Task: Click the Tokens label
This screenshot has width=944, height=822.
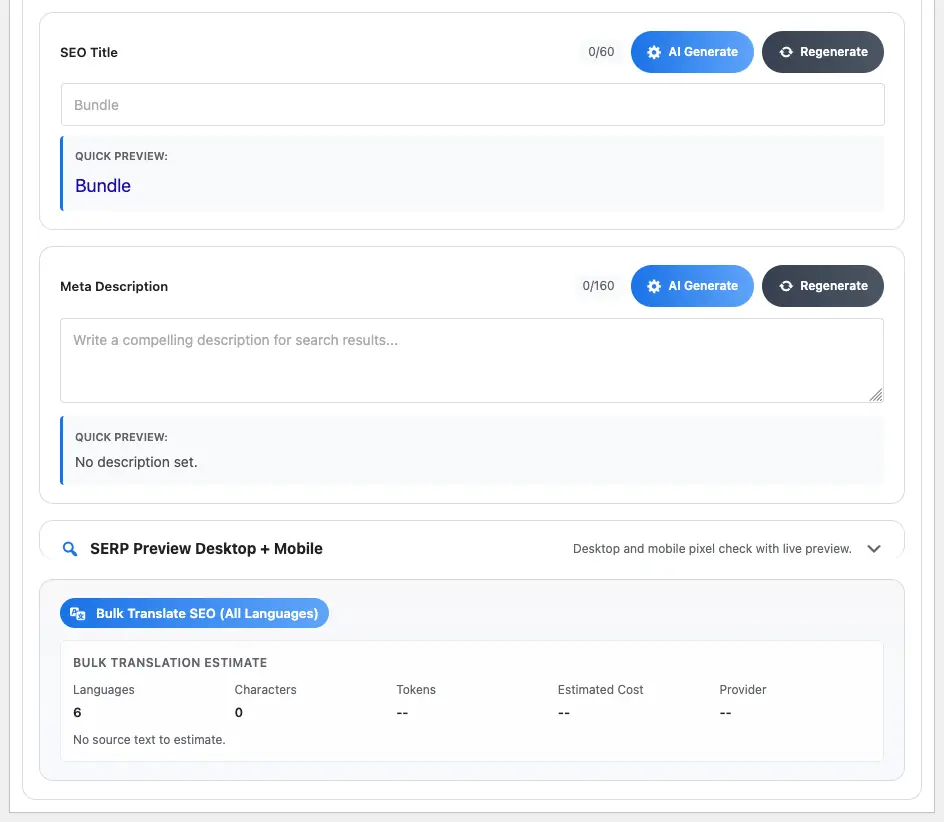Action: coord(415,690)
